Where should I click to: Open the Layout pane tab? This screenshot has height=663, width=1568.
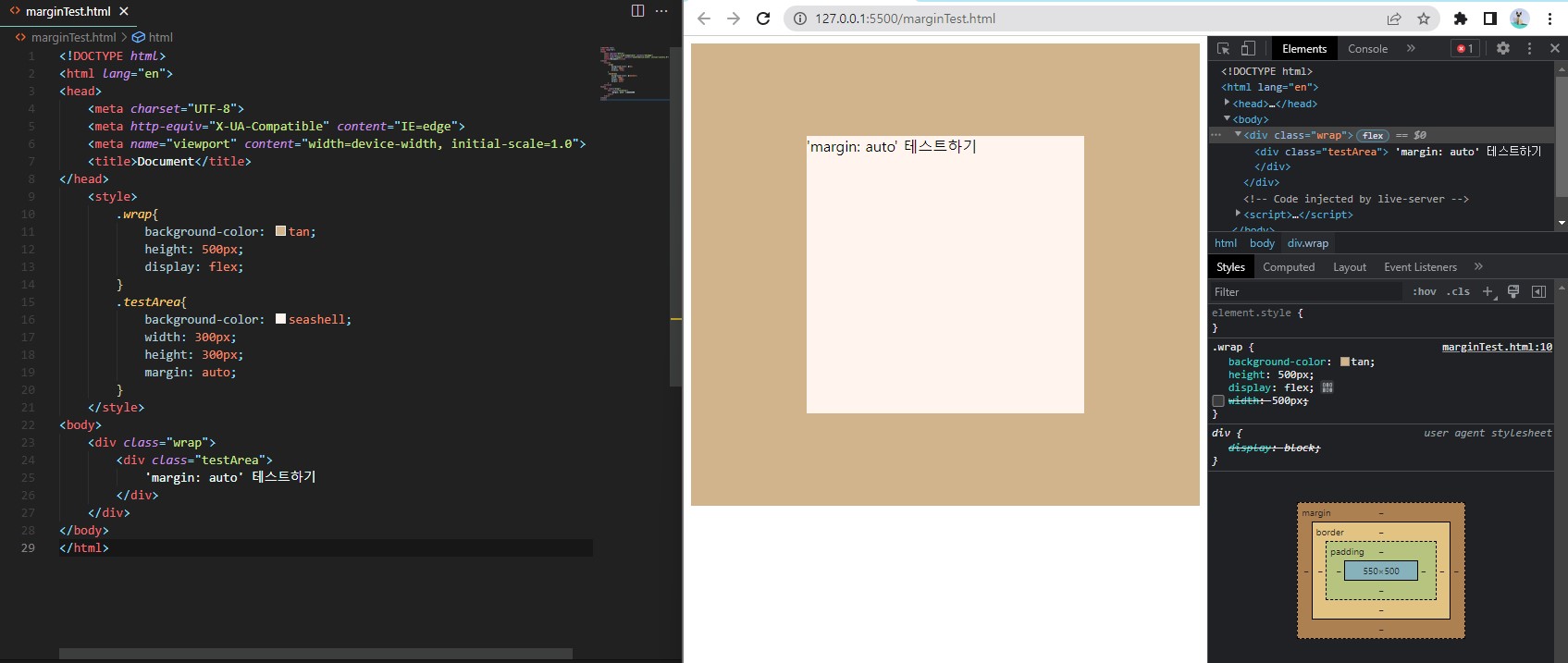point(1350,267)
